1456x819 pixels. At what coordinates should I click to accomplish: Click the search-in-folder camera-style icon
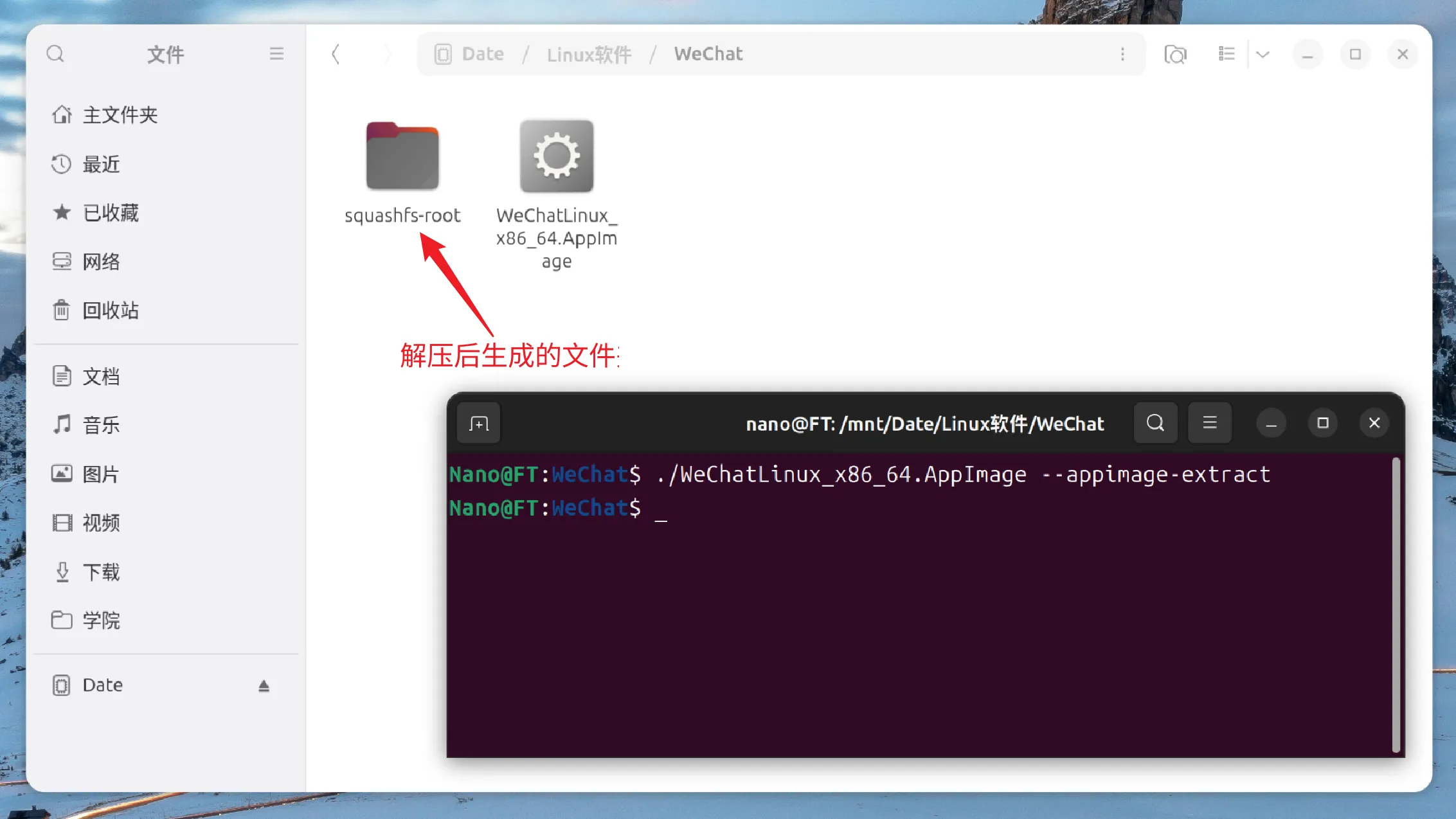1175,54
